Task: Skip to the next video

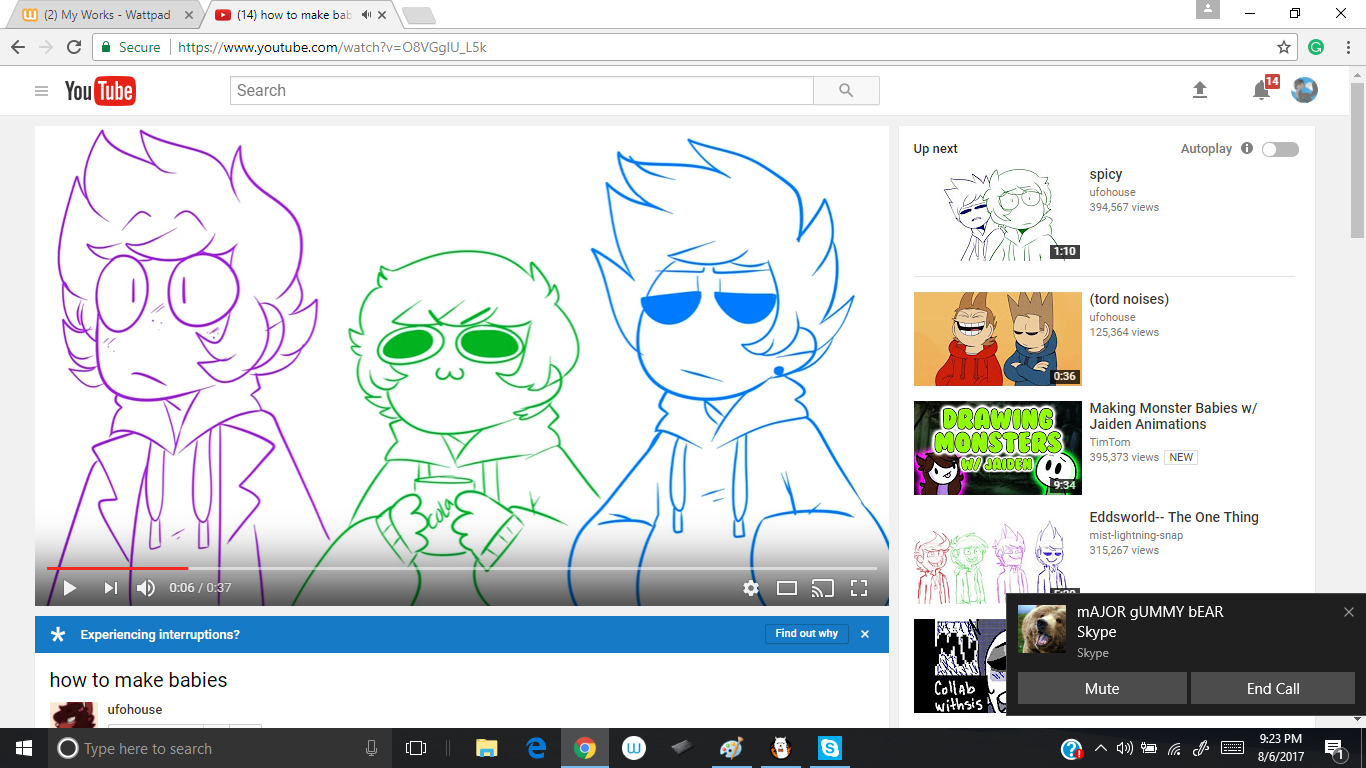Action: [x=111, y=588]
